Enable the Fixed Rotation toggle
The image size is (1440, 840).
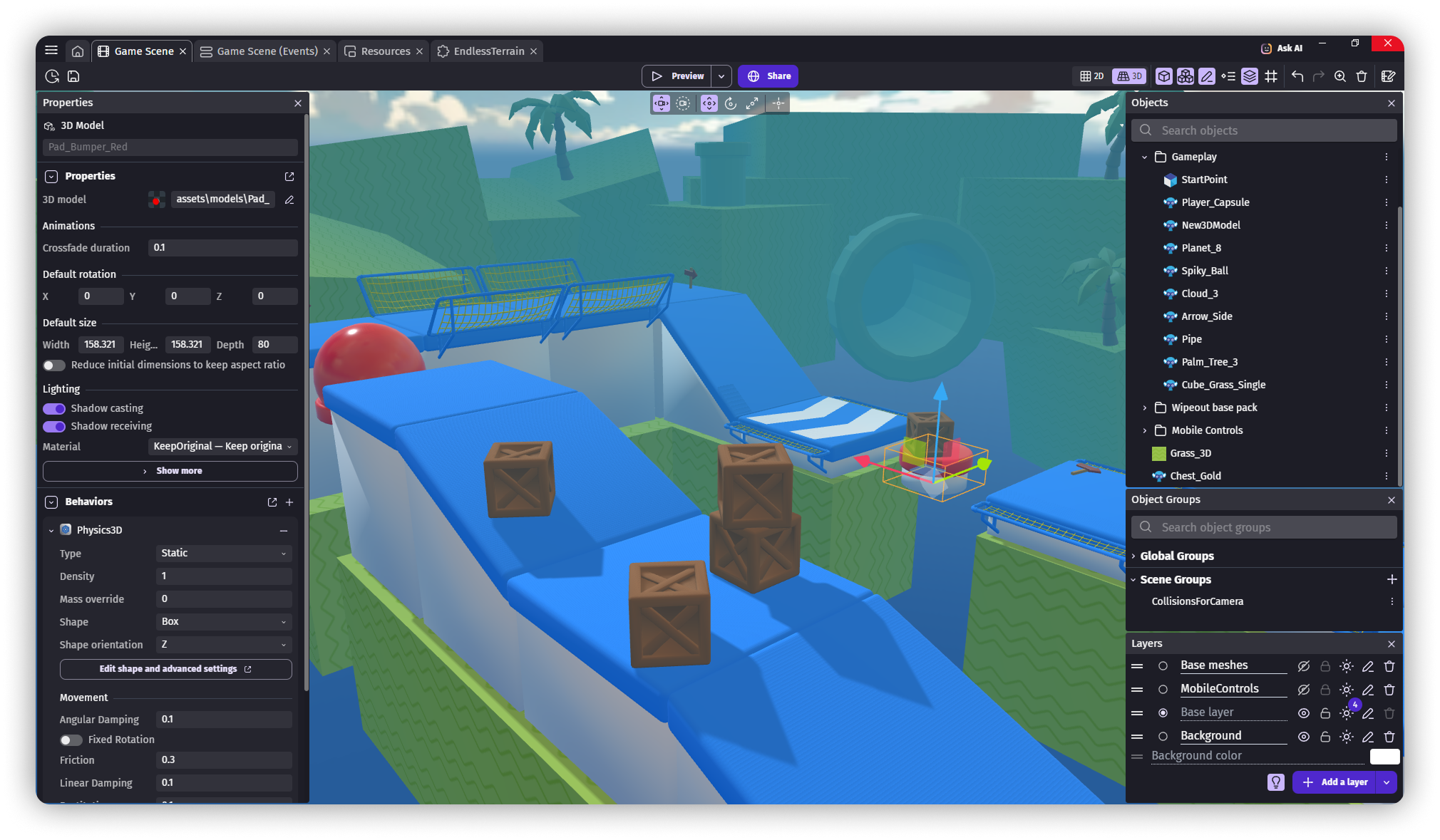click(x=71, y=740)
